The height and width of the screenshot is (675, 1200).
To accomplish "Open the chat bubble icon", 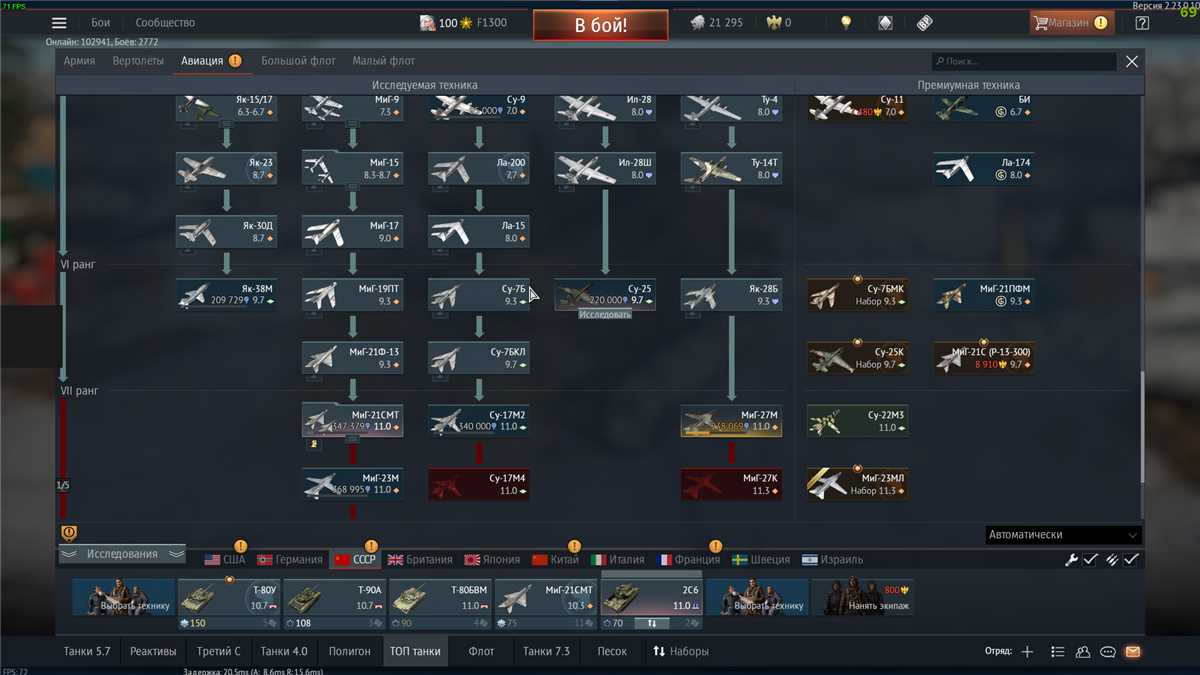I will [1108, 652].
